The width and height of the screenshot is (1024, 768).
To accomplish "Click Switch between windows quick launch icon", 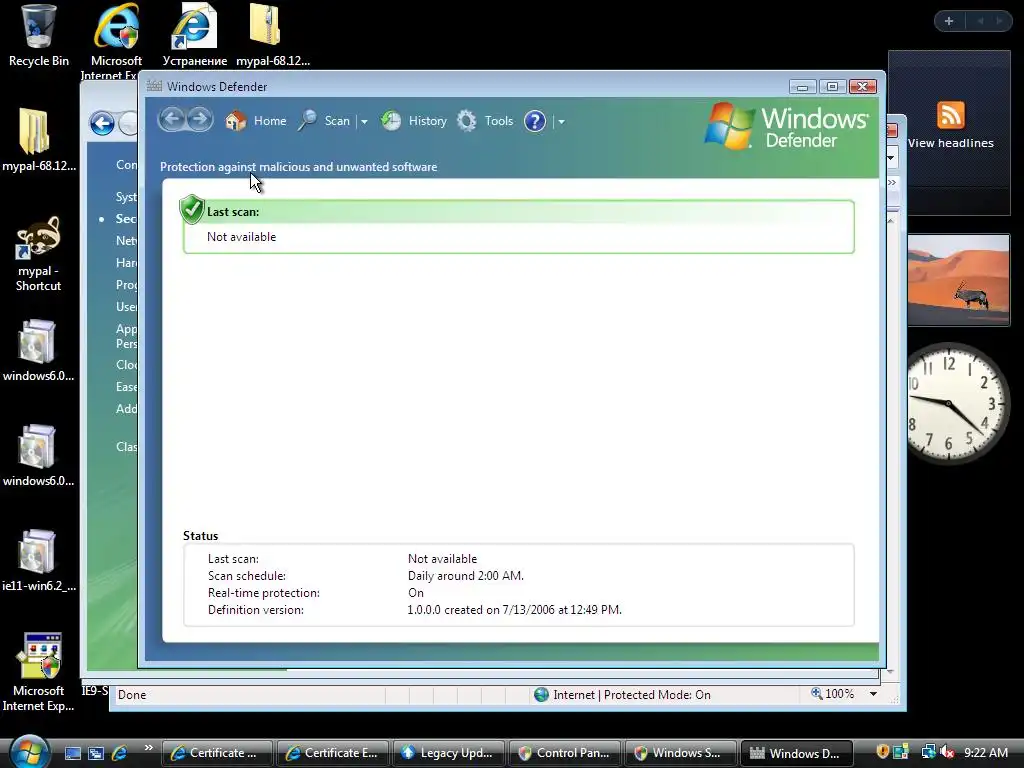I will pos(96,753).
